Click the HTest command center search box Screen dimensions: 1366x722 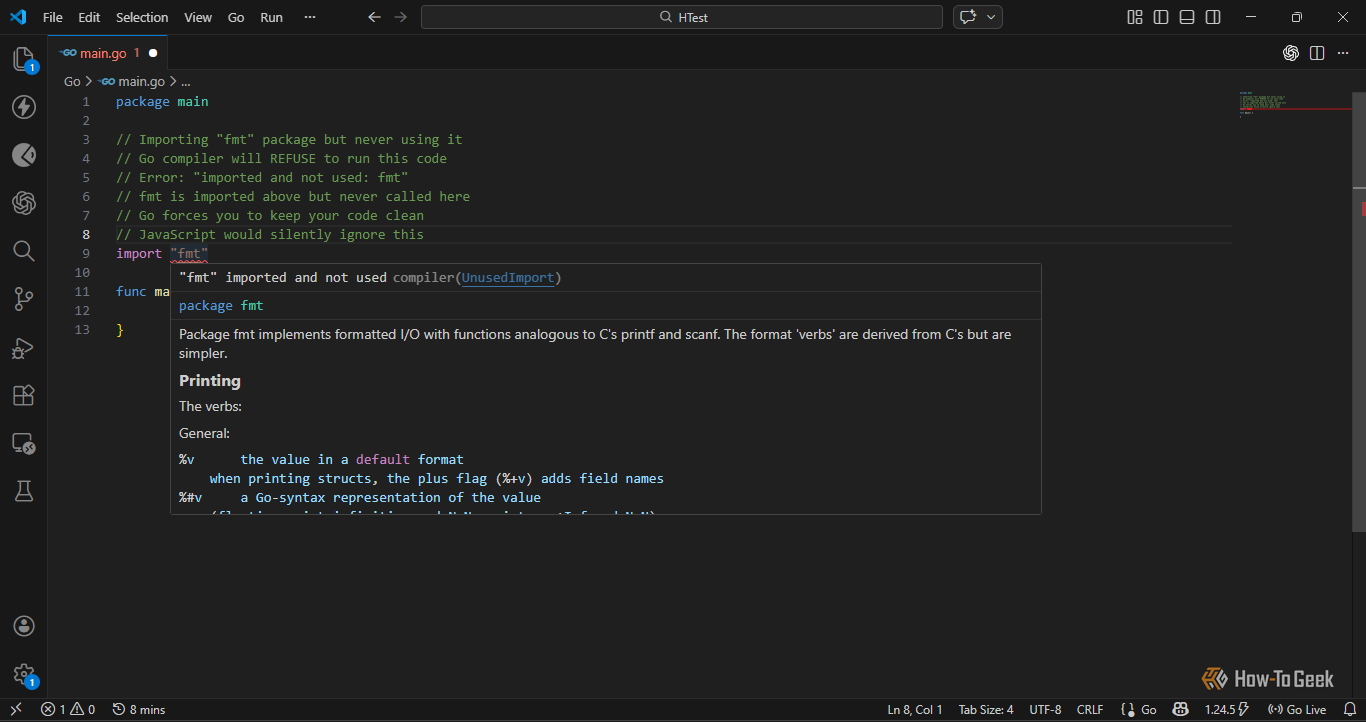682,17
